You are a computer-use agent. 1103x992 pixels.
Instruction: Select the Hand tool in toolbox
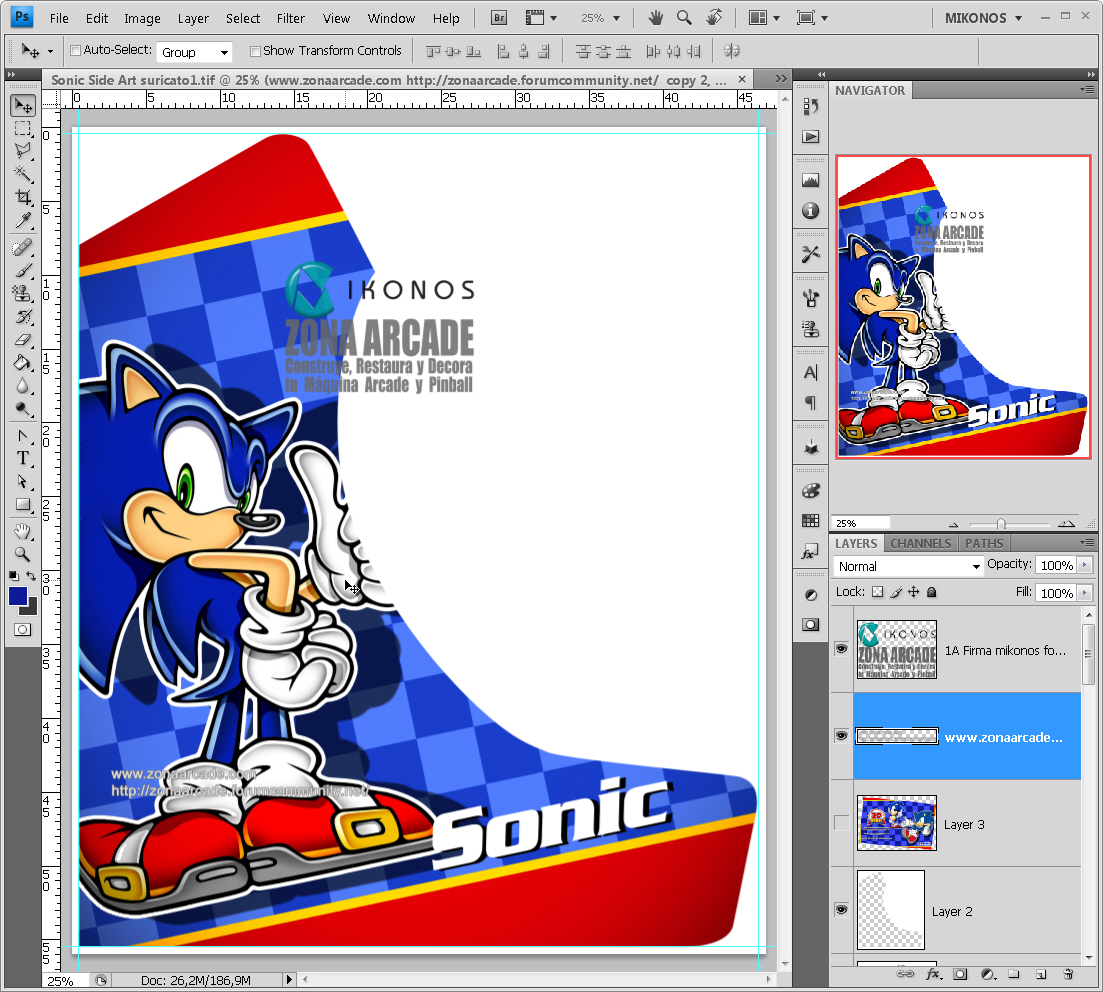click(x=23, y=532)
